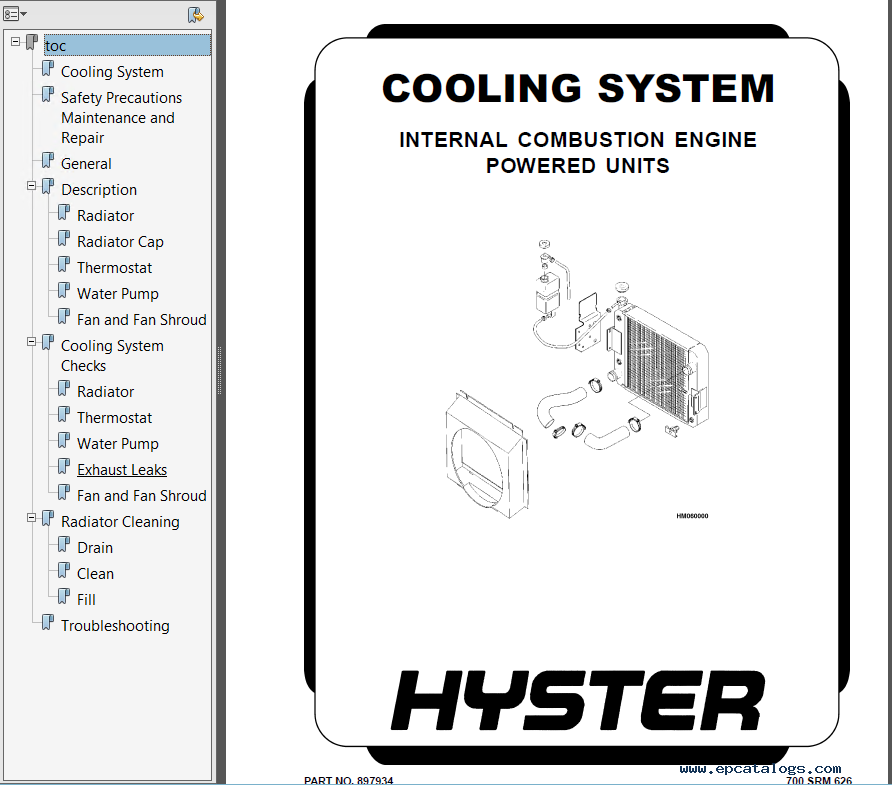Go to the General bookmark

pos(86,164)
